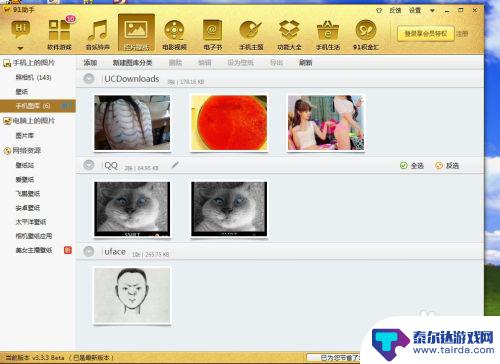Click the red badge beside 美女主播壁纸
500x364 pixels.
68,250
